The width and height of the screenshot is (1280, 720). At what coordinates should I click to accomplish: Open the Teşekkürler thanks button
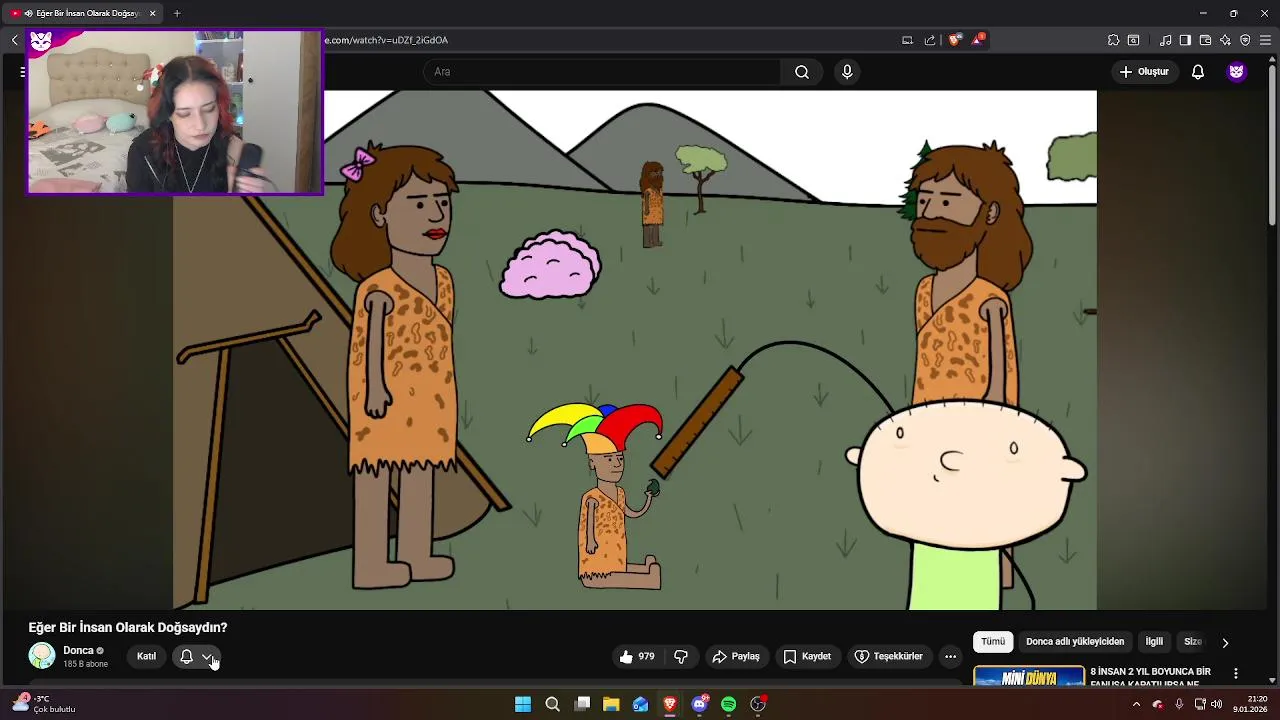coord(889,656)
